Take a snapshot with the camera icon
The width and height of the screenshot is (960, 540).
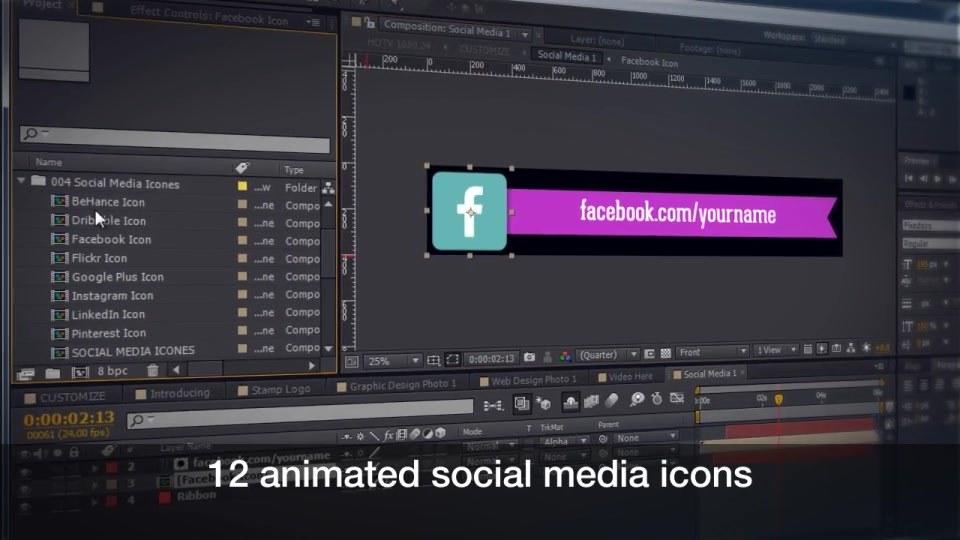530,357
